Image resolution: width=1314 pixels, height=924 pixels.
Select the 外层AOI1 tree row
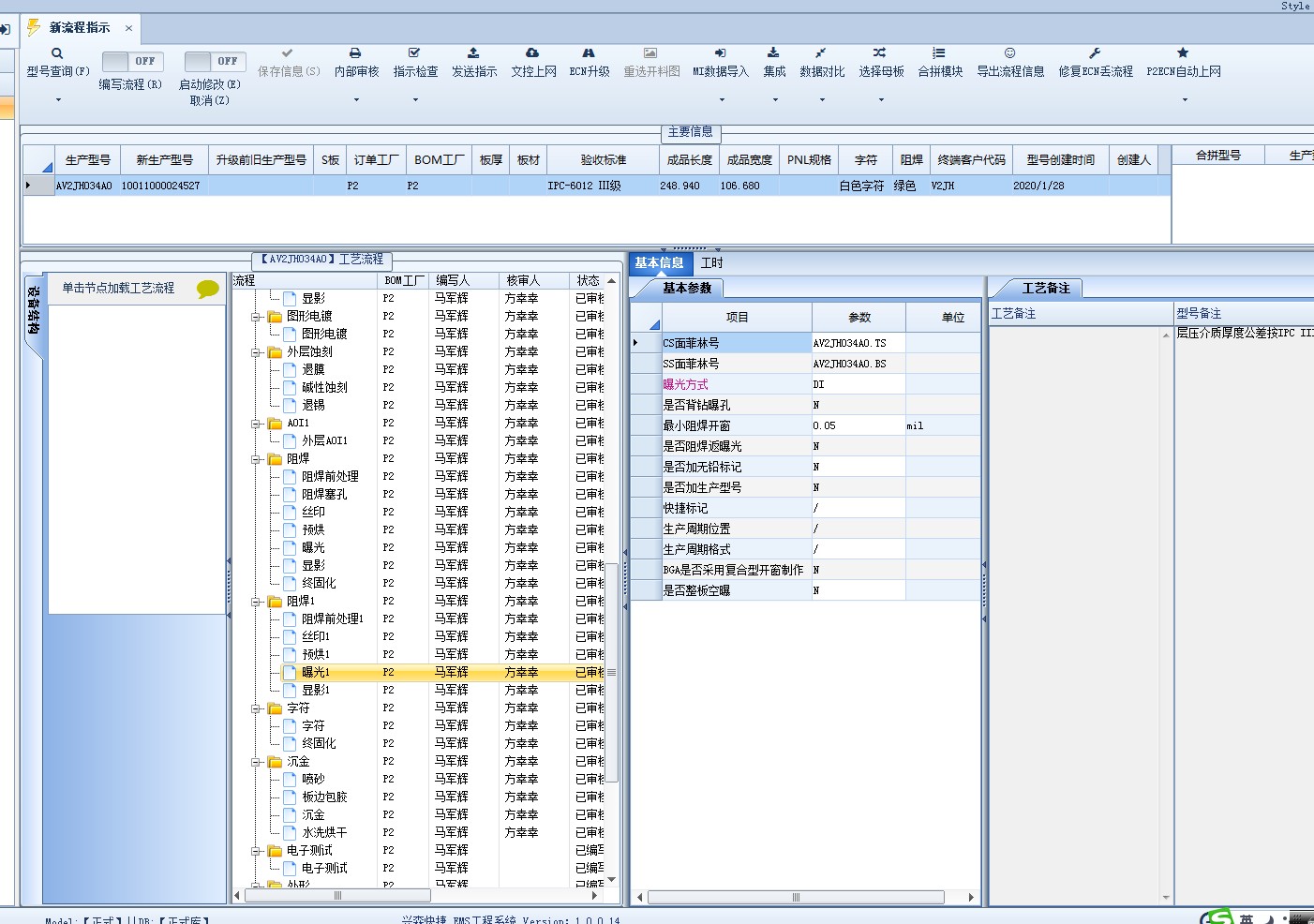click(x=324, y=441)
